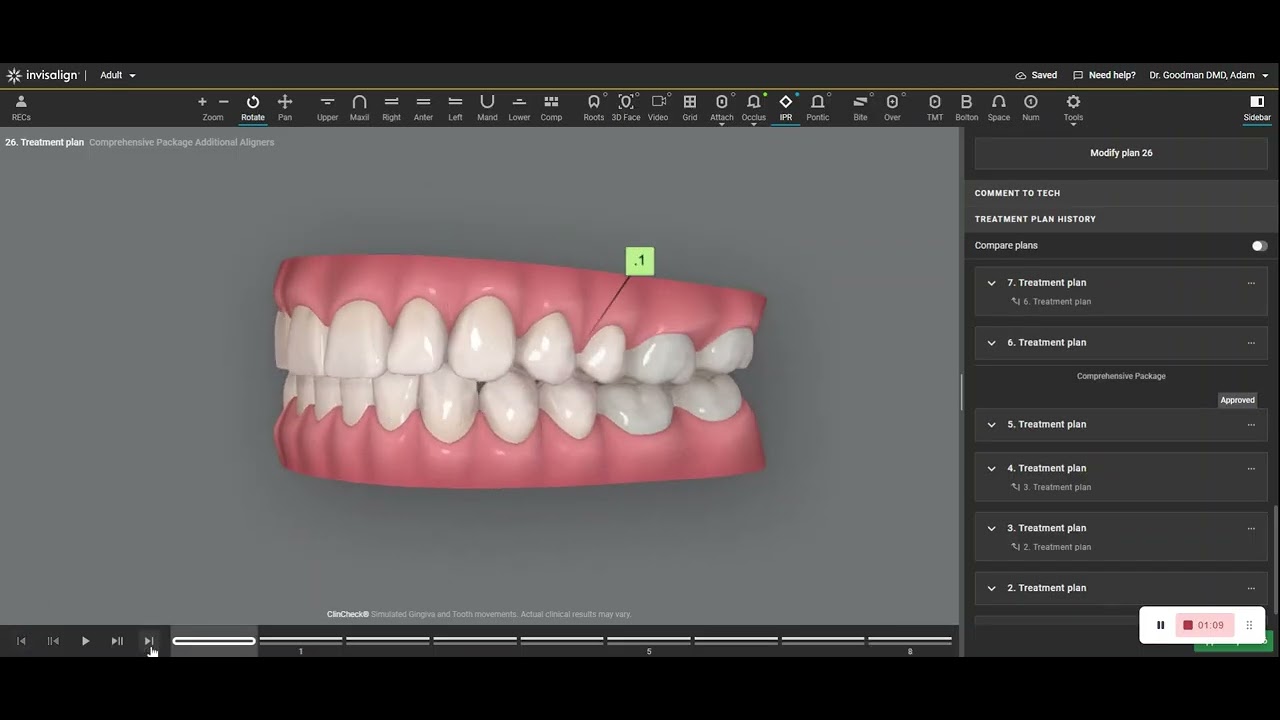Click the Modify plan 26 button
The image size is (1280, 720).
pyautogui.click(x=1121, y=153)
